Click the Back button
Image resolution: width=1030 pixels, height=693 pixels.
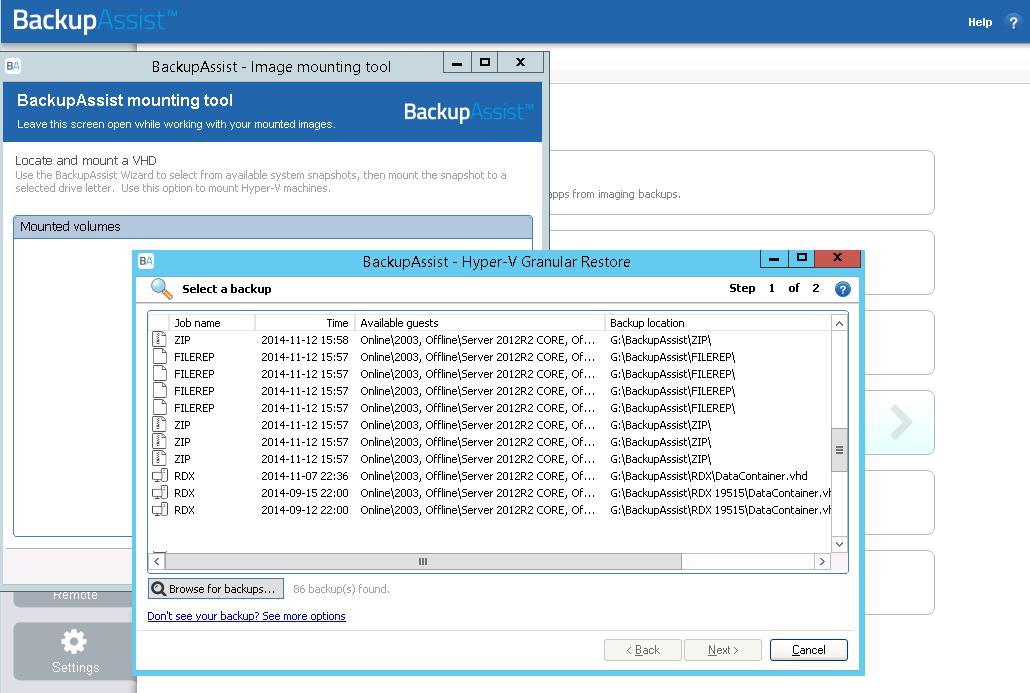[x=643, y=650]
